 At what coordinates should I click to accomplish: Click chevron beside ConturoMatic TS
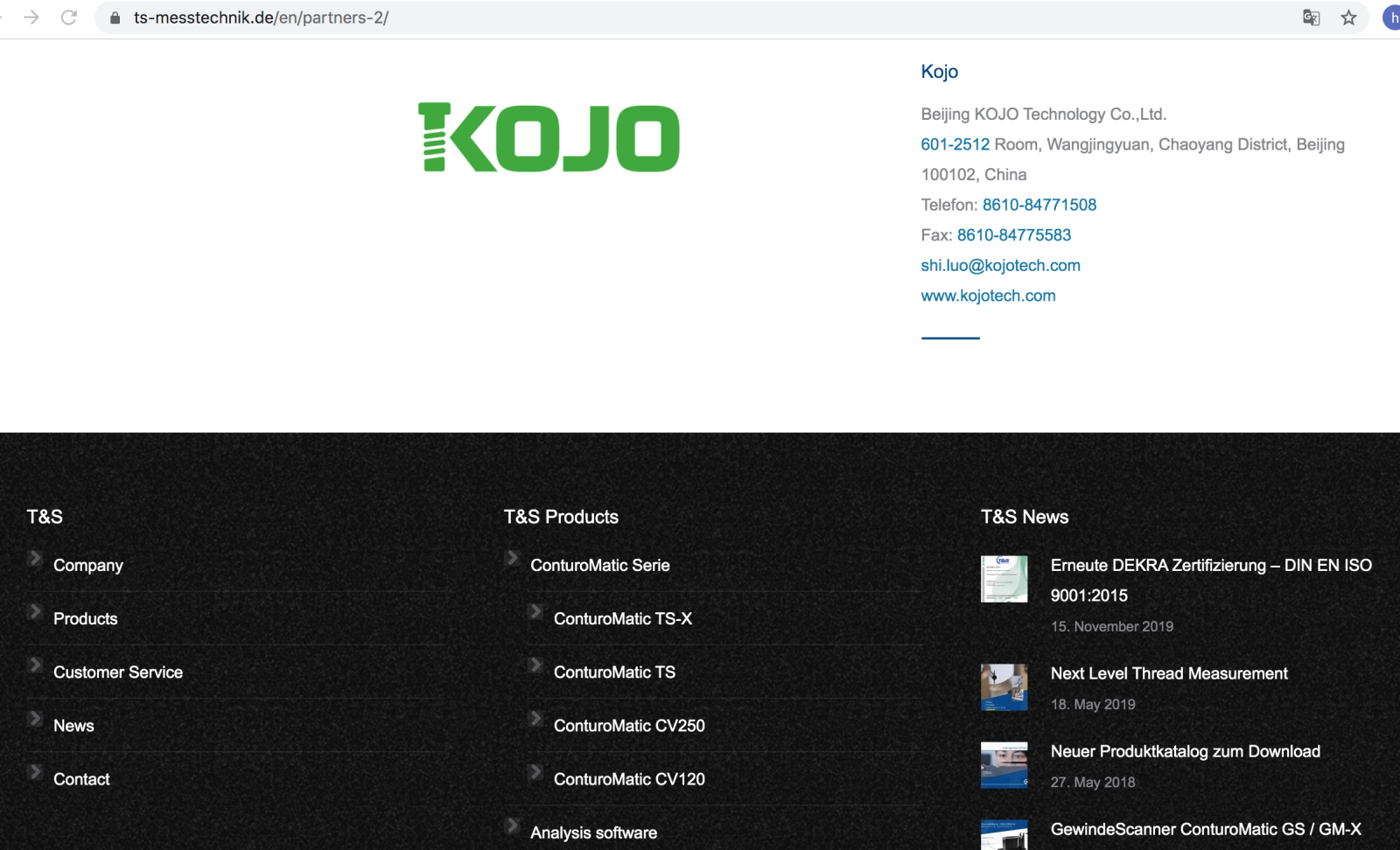pyautogui.click(x=535, y=665)
